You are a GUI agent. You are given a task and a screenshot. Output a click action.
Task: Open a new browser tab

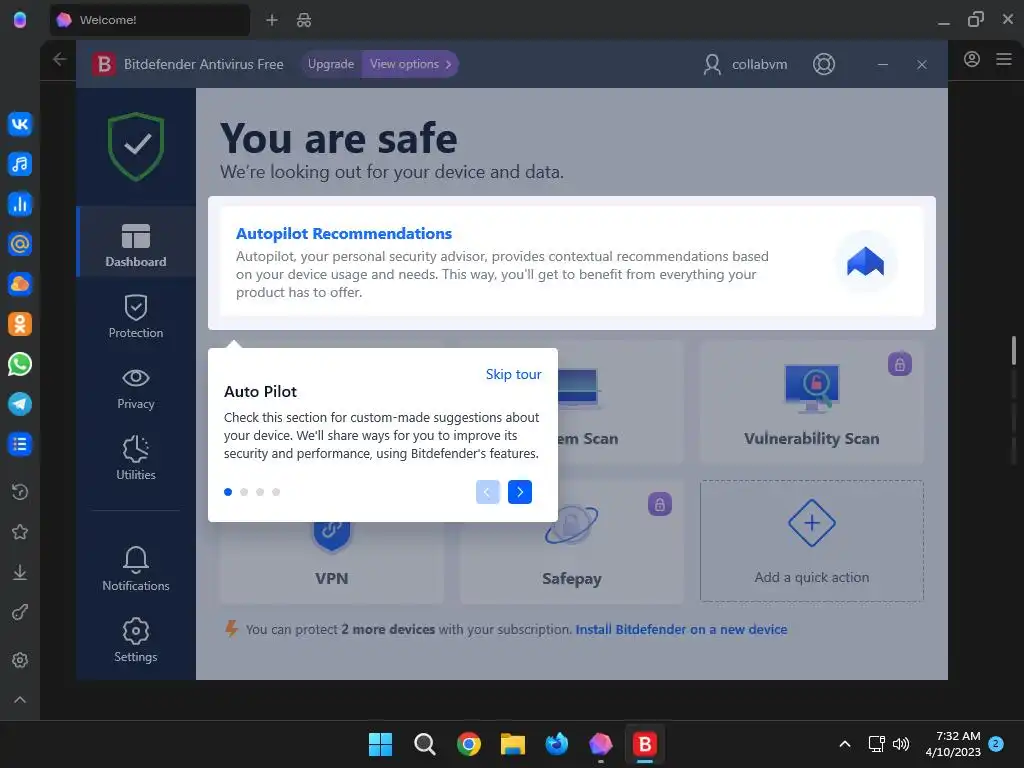click(272, 20)
